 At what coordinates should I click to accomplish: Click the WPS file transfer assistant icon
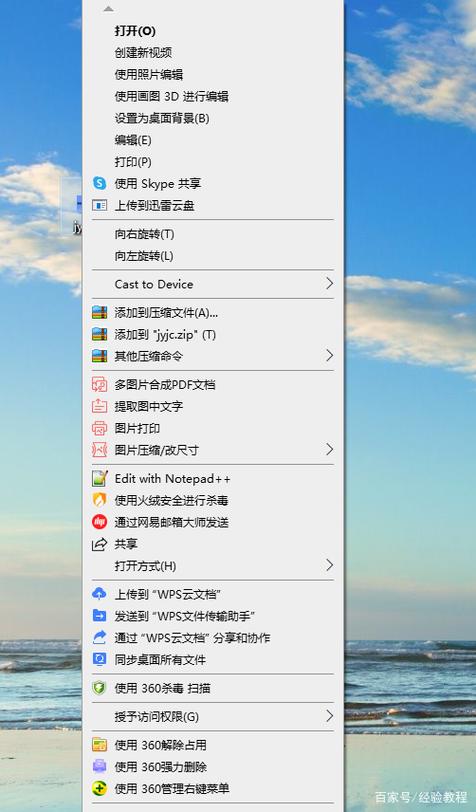[99, 616]
